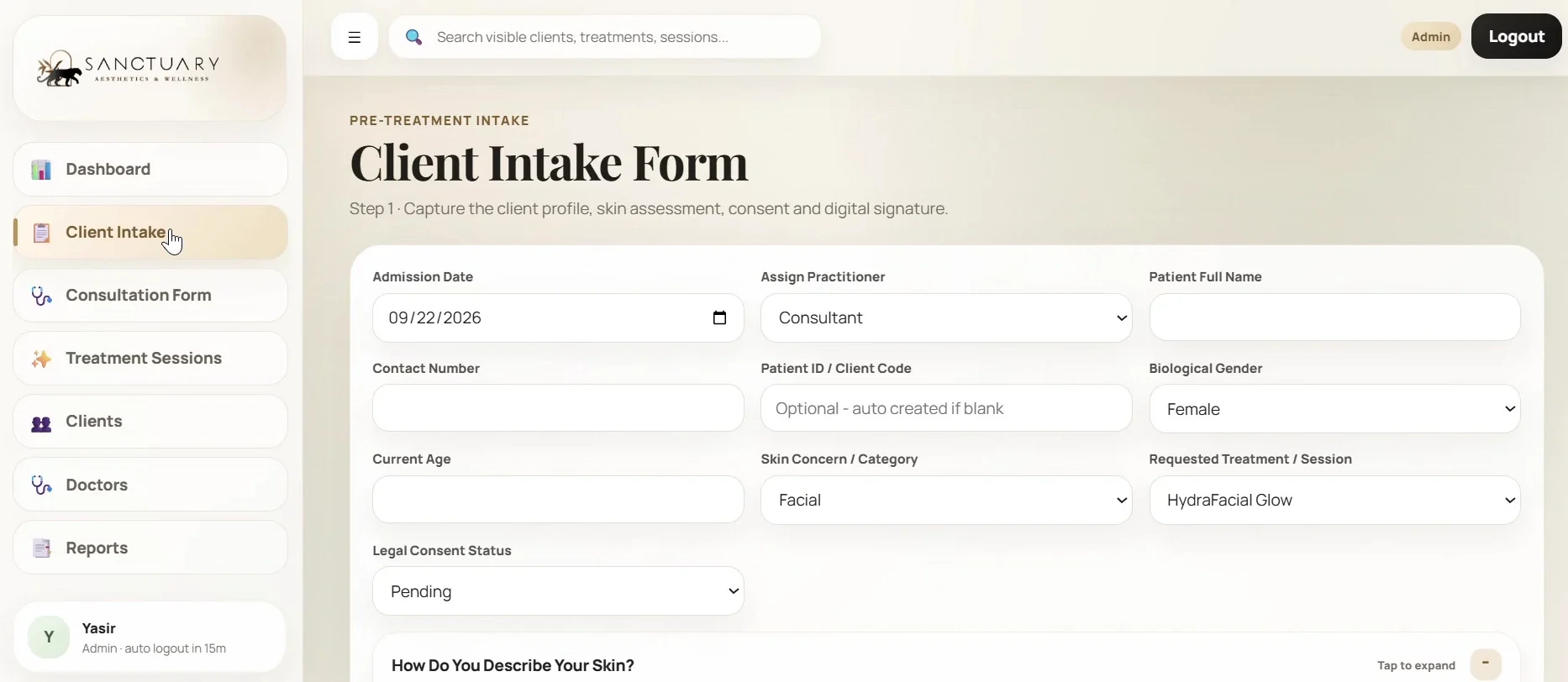
Task: Click the Patient ID / Client Code field
Action: click(946, 408)
